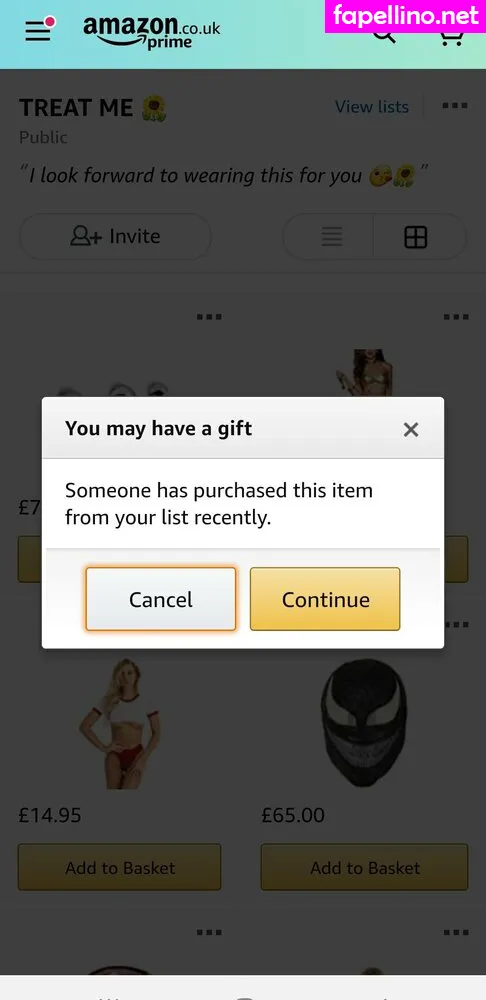
Task: Open the View lists link
Action: [x=372, y=107]
